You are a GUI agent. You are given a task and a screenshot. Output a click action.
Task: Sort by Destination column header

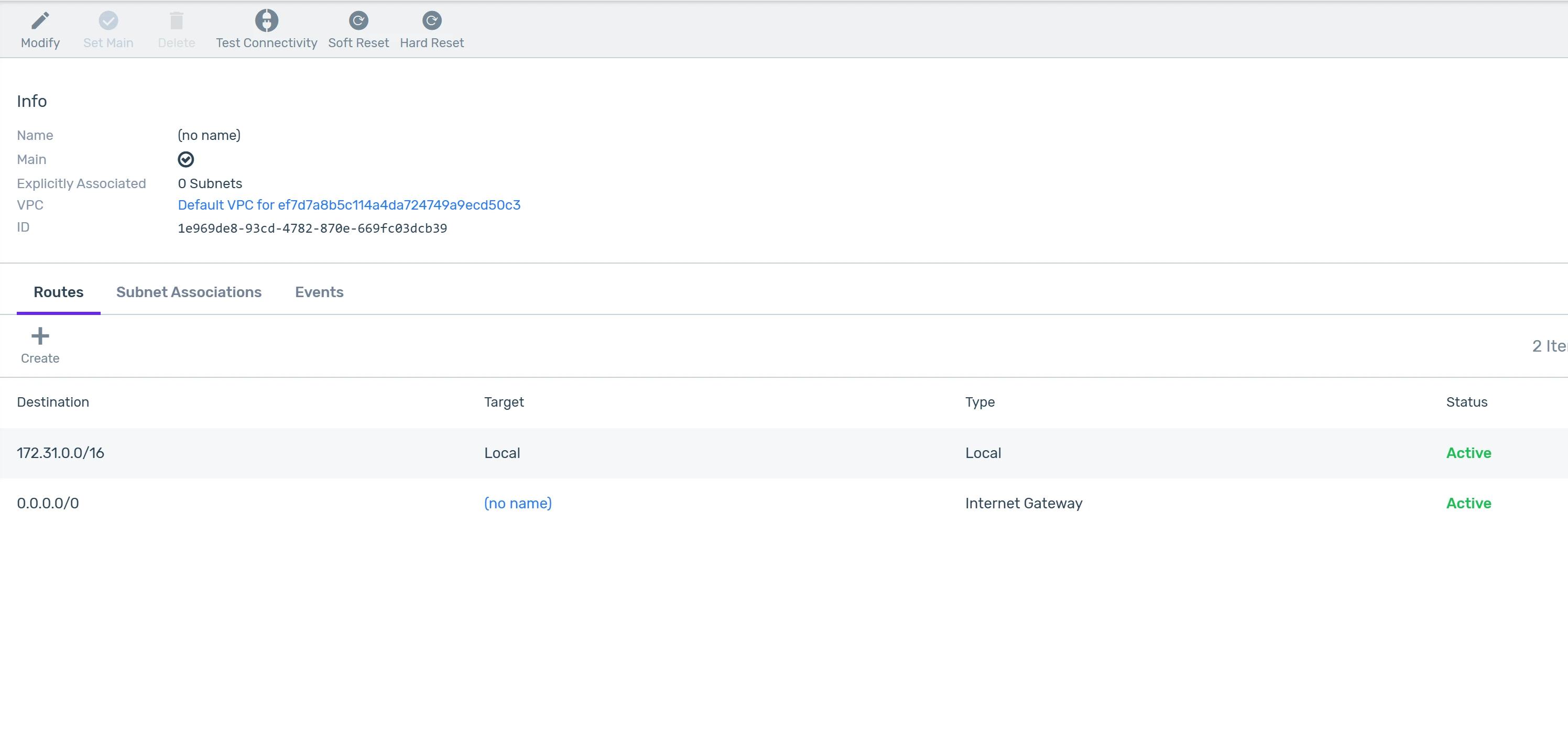tap(53, 402)
